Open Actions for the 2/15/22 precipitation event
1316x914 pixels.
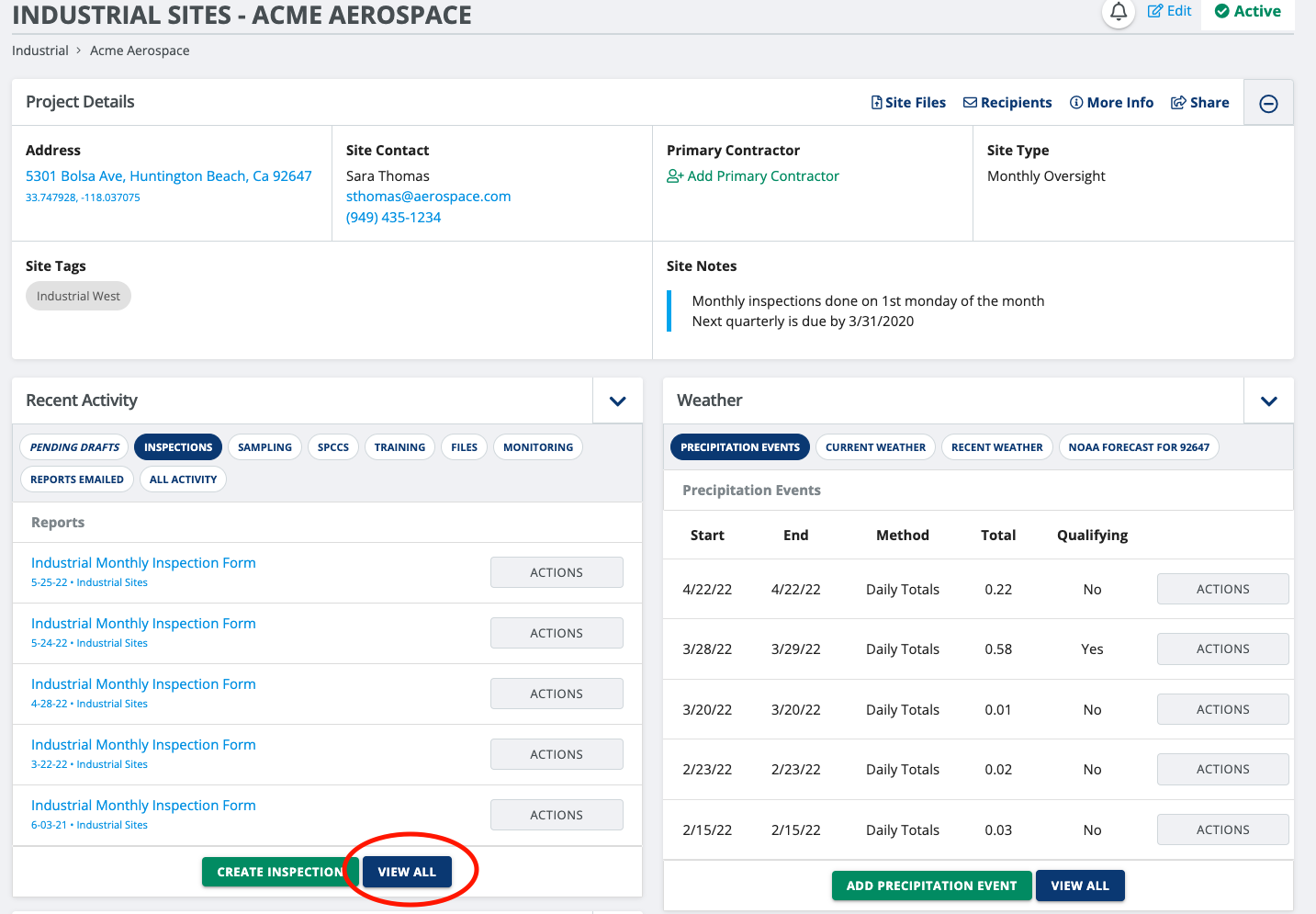coord(1223,829)
